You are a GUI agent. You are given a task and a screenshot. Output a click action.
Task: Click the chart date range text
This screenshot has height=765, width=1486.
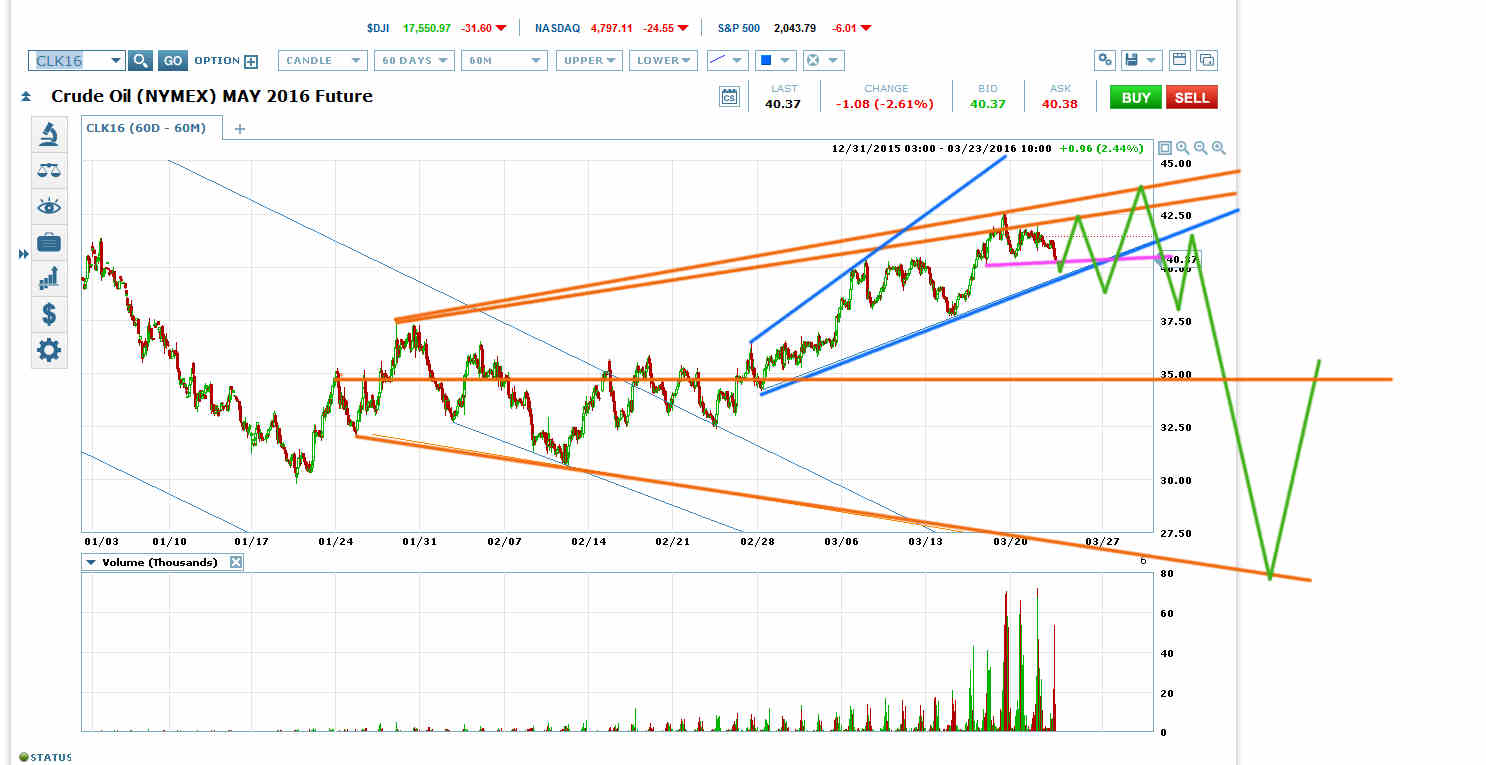[941, 148]
